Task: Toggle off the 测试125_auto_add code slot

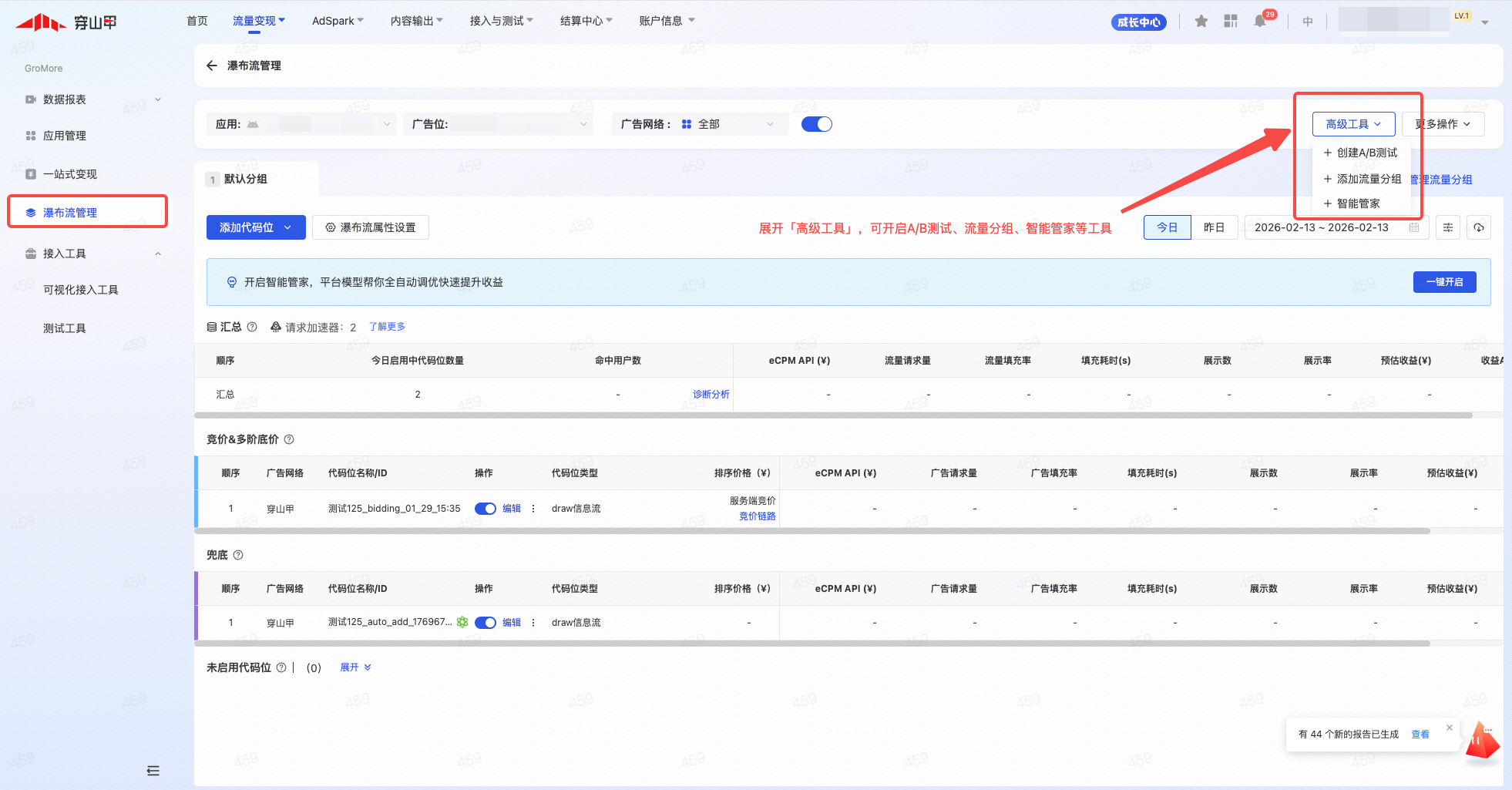Action: [x=485, y=623]
